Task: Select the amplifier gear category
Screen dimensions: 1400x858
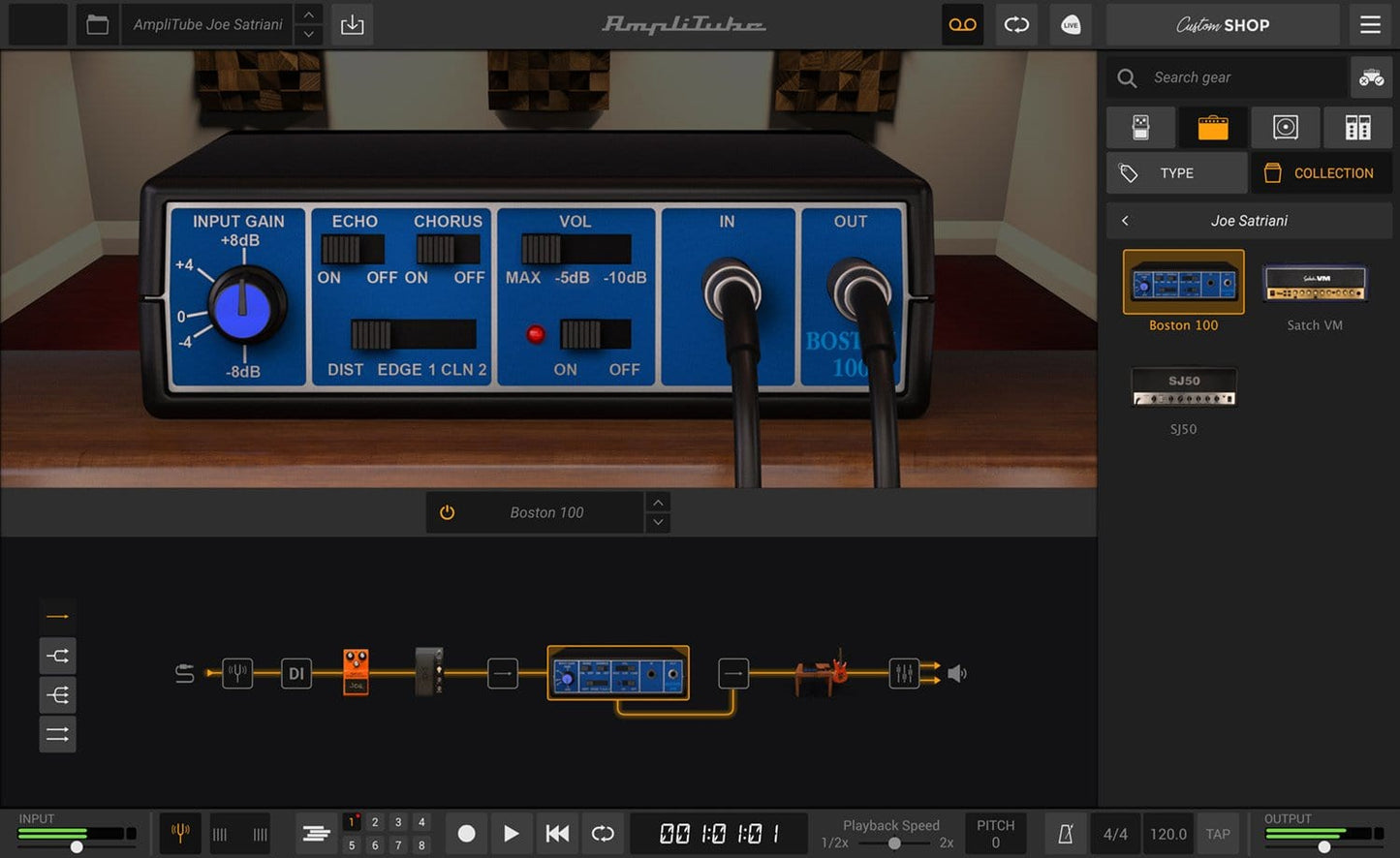Action: (1213, 127)
